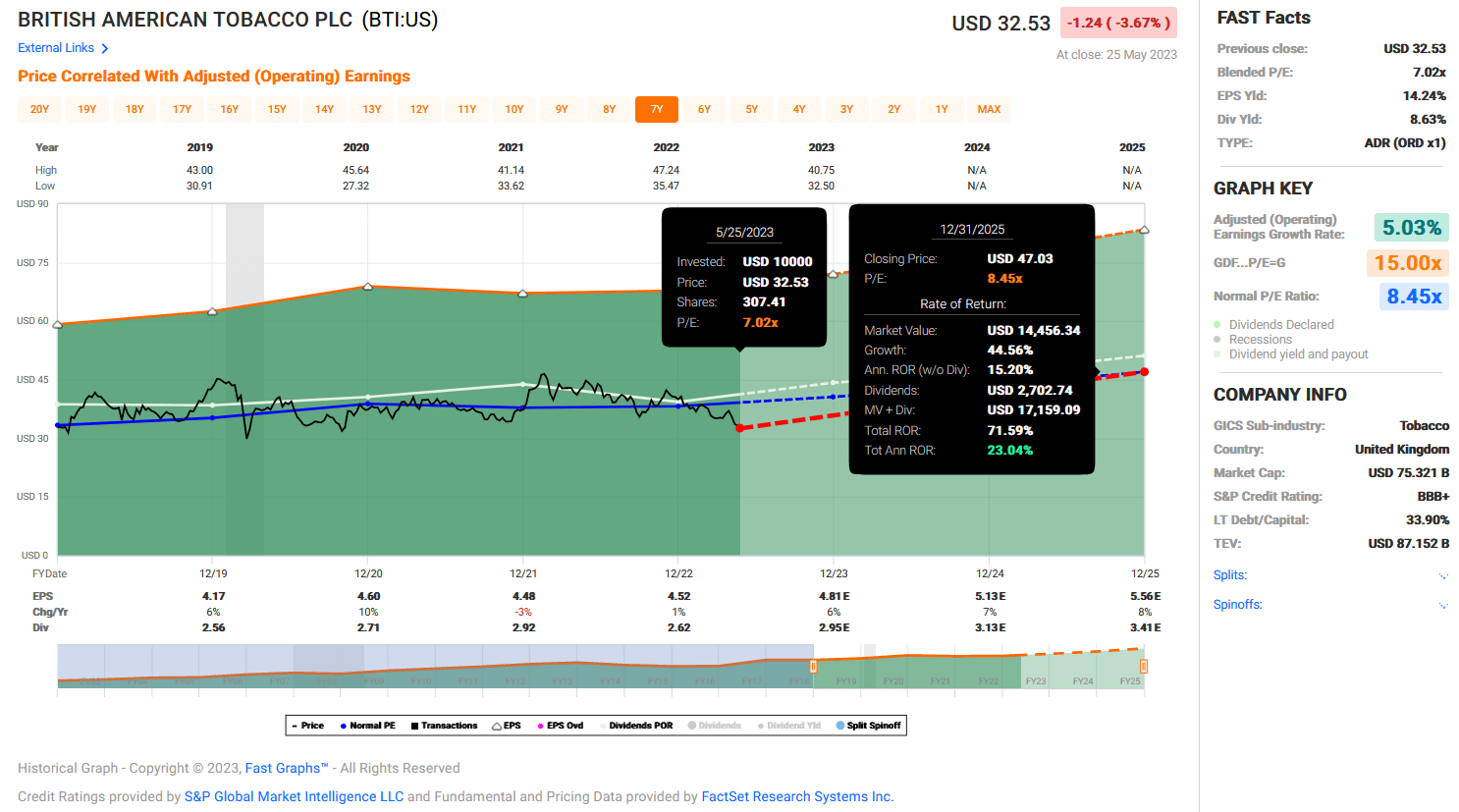Click the -1.24 (-3.67%) price change badge
The width and height of the screenshot is (1459, 812).
coord(1118,23)
